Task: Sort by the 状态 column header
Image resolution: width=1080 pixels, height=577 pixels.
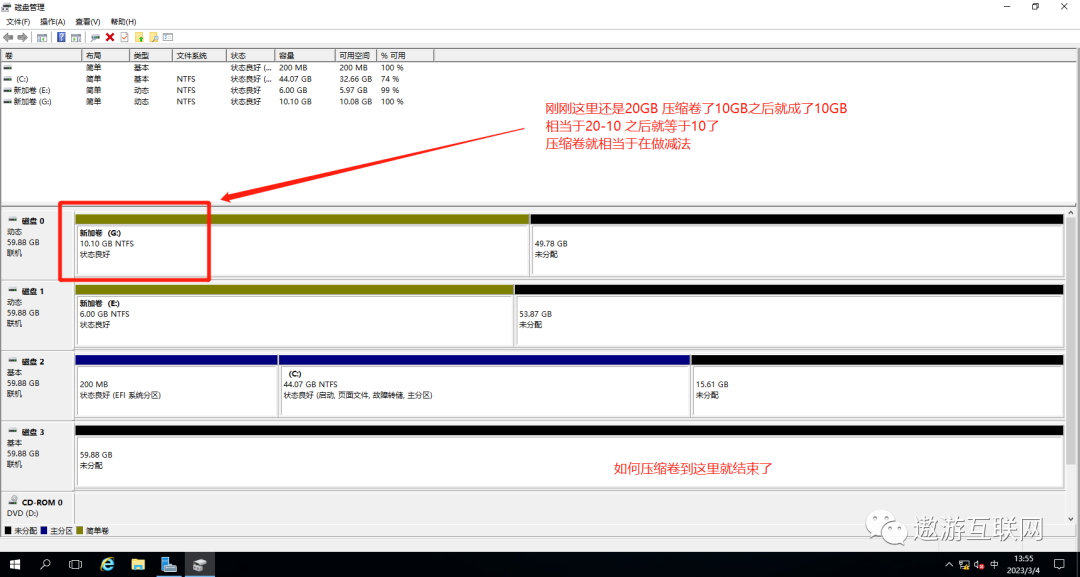Action: (x=251, y=55)
